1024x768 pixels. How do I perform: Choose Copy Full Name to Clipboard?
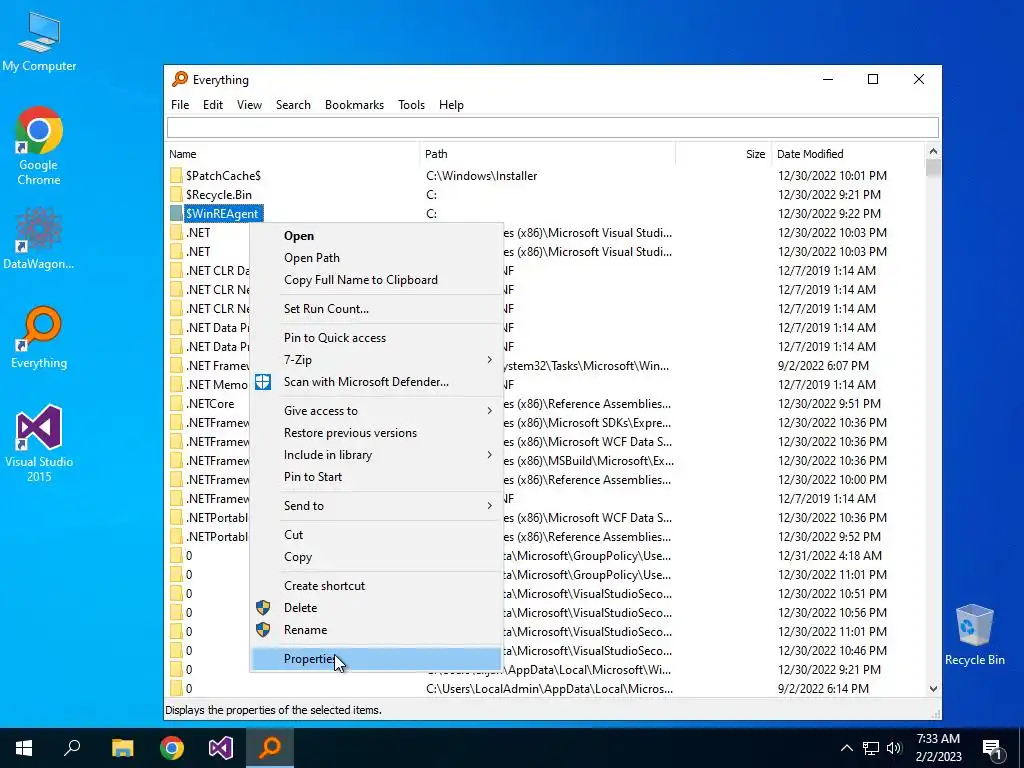pos(376,280)
